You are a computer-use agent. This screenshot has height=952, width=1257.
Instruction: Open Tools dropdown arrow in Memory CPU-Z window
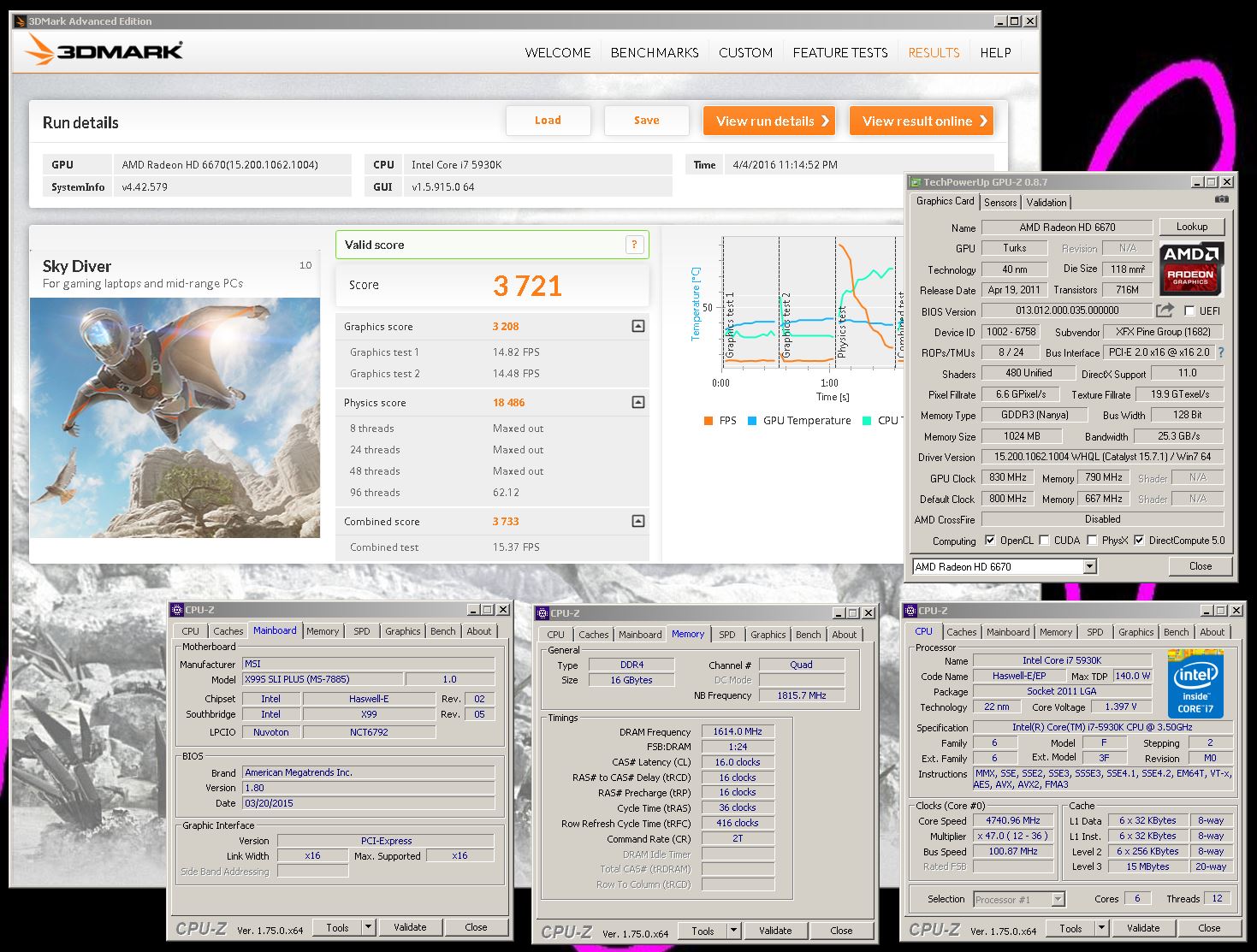pos(733,930)
